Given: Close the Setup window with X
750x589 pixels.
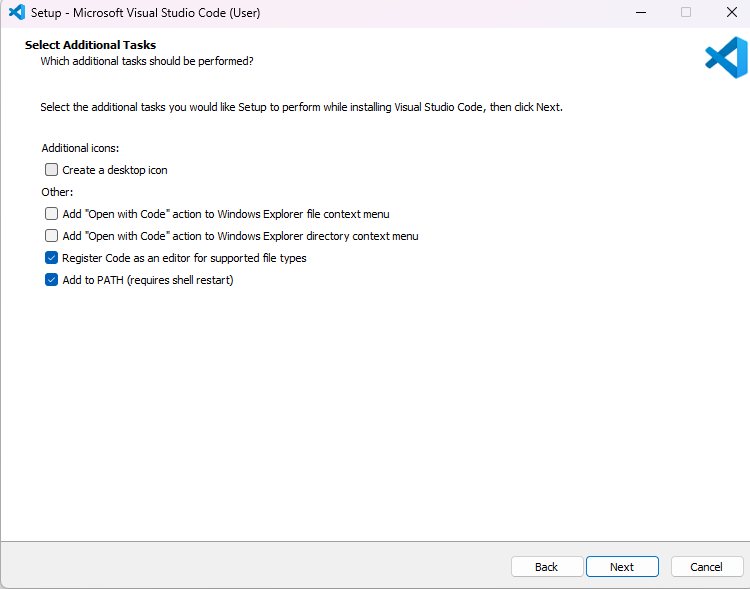Looking at the screenshot, I should click(x=731, y=12).
